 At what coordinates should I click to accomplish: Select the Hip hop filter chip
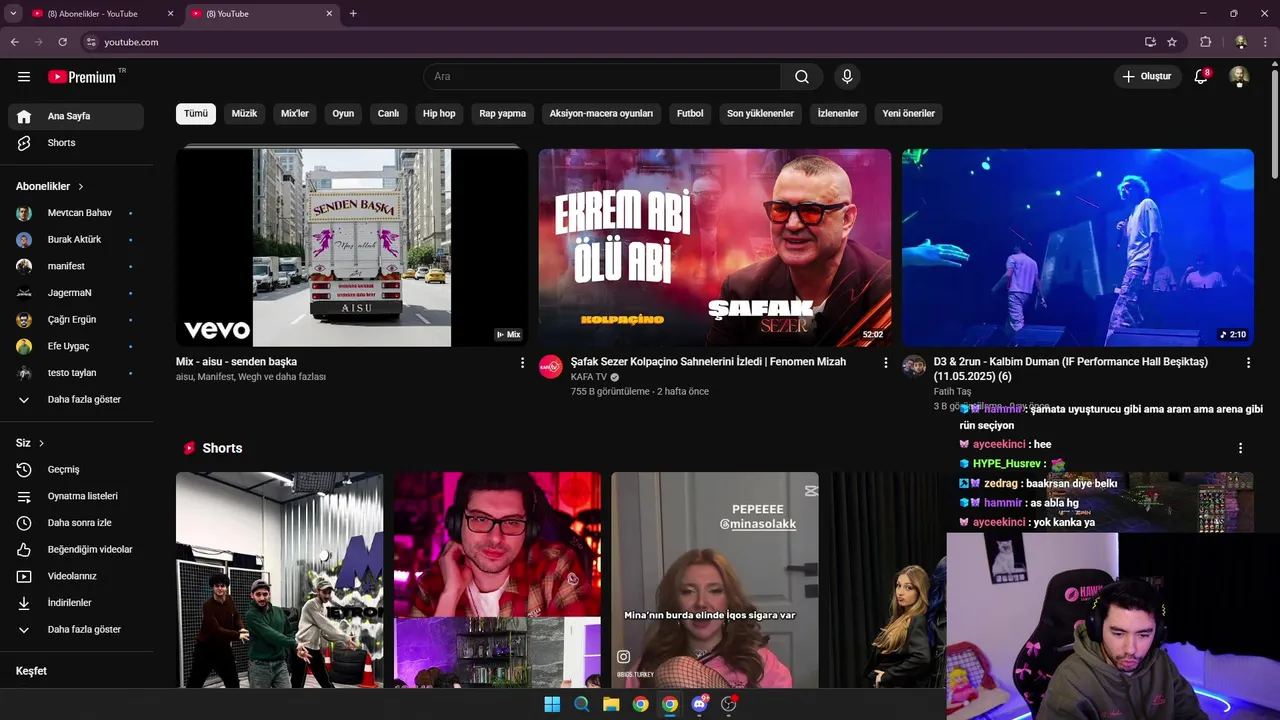point(439,114)
